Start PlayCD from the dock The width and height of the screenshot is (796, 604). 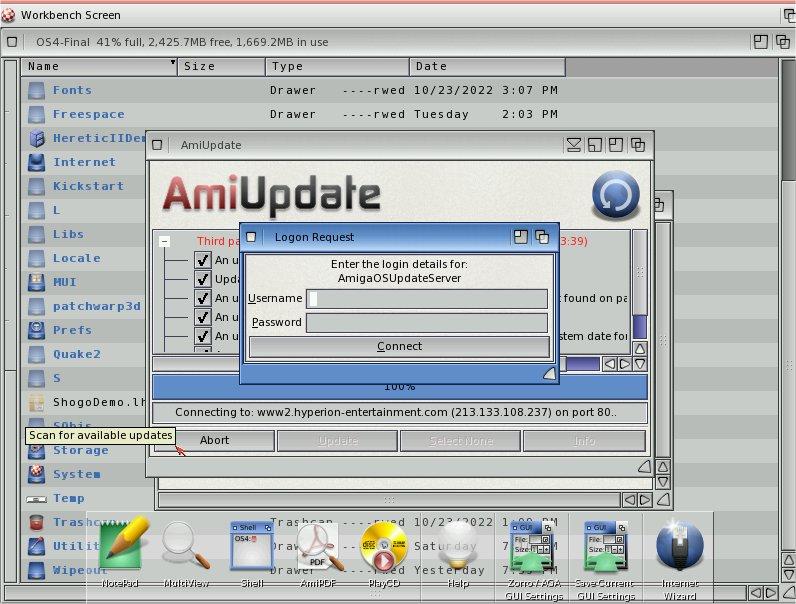384,549
